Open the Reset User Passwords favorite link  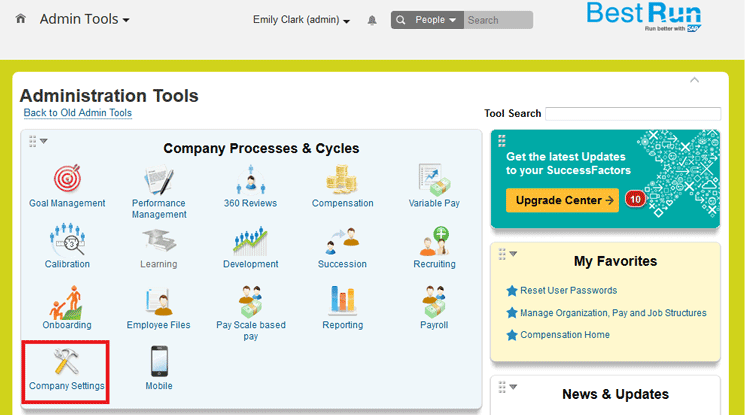568,291
